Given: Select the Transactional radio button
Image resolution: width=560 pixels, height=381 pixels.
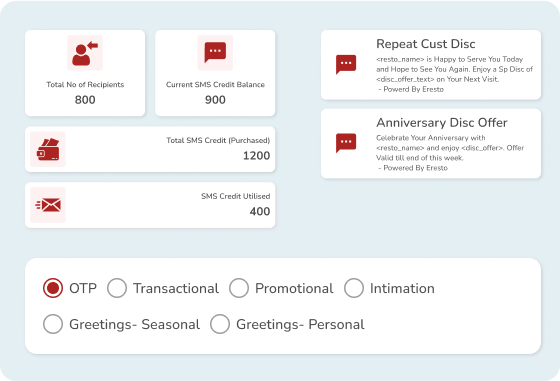Looking at the screenshot, I should (x=117, y=288).
